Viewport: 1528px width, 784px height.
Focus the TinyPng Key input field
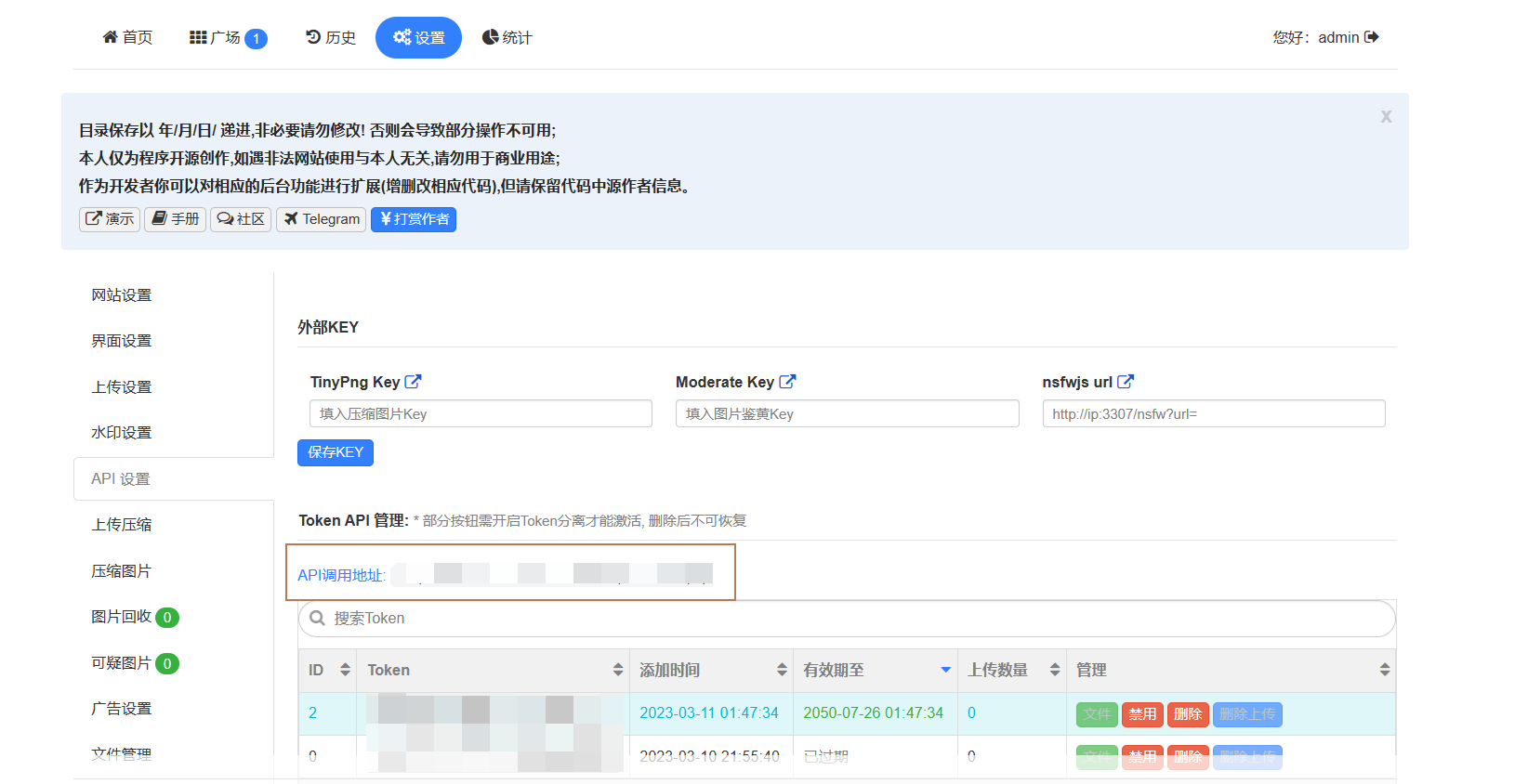click(481, 414)
